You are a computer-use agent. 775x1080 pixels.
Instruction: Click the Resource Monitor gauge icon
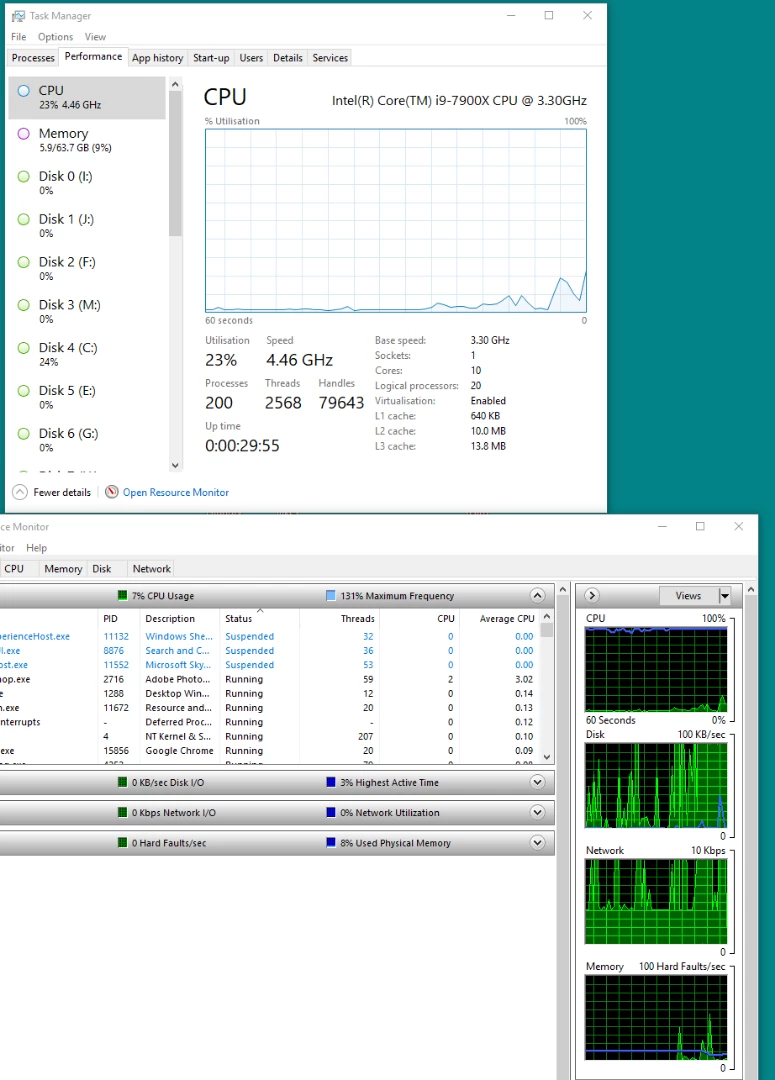pos(112,492)
